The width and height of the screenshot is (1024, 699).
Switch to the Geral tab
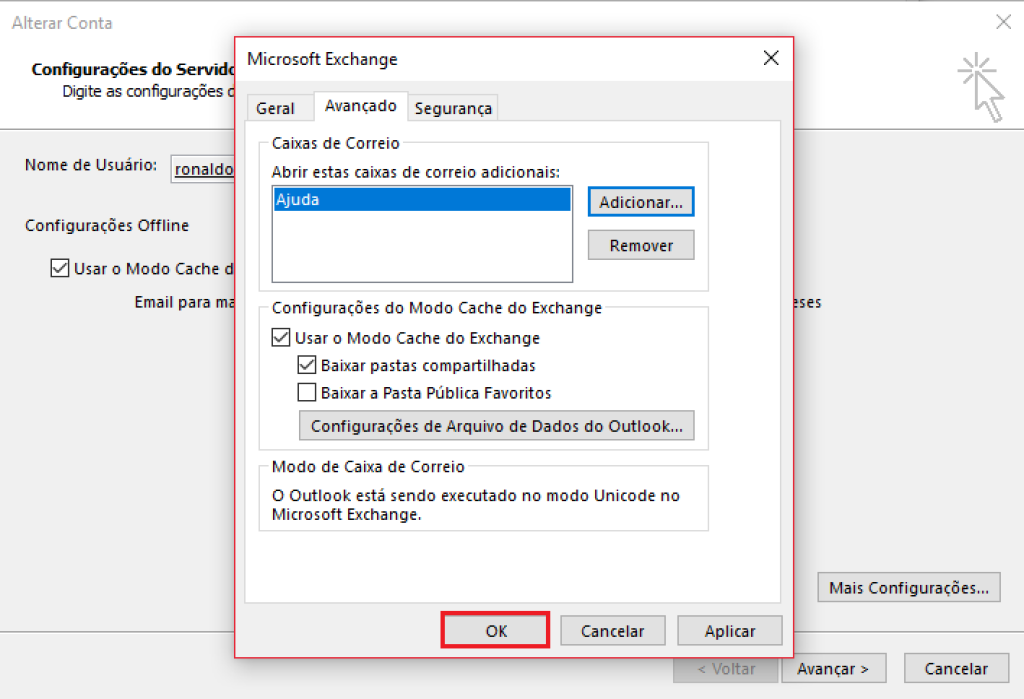[x=275, y=108]
